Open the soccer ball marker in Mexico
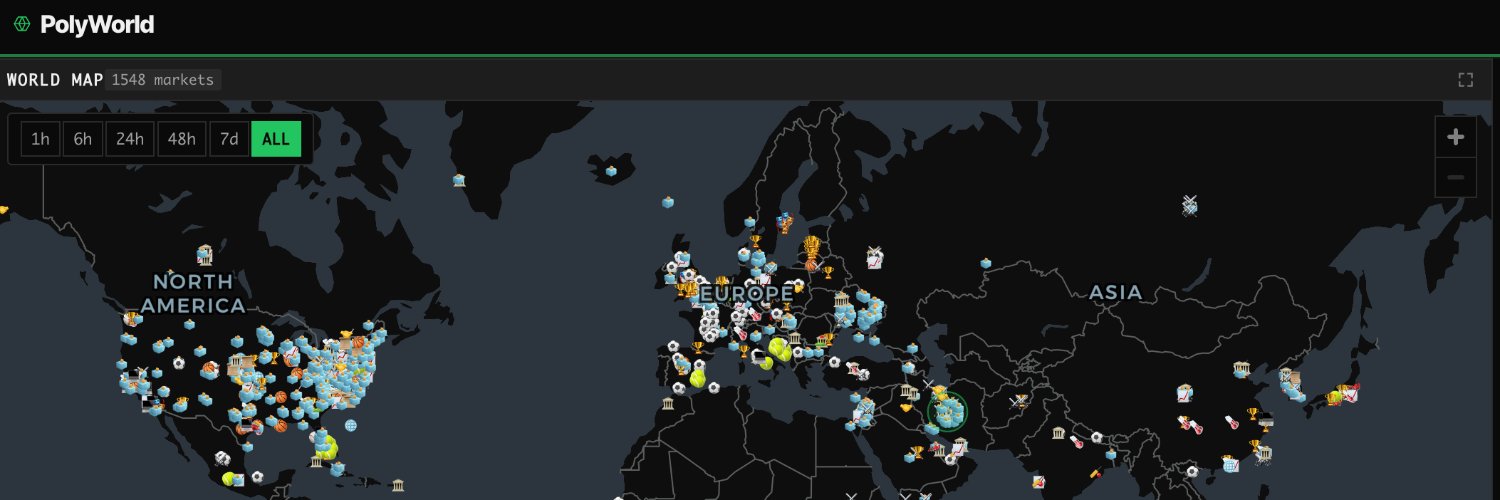The image size is (1500, 500). (258, 476)
